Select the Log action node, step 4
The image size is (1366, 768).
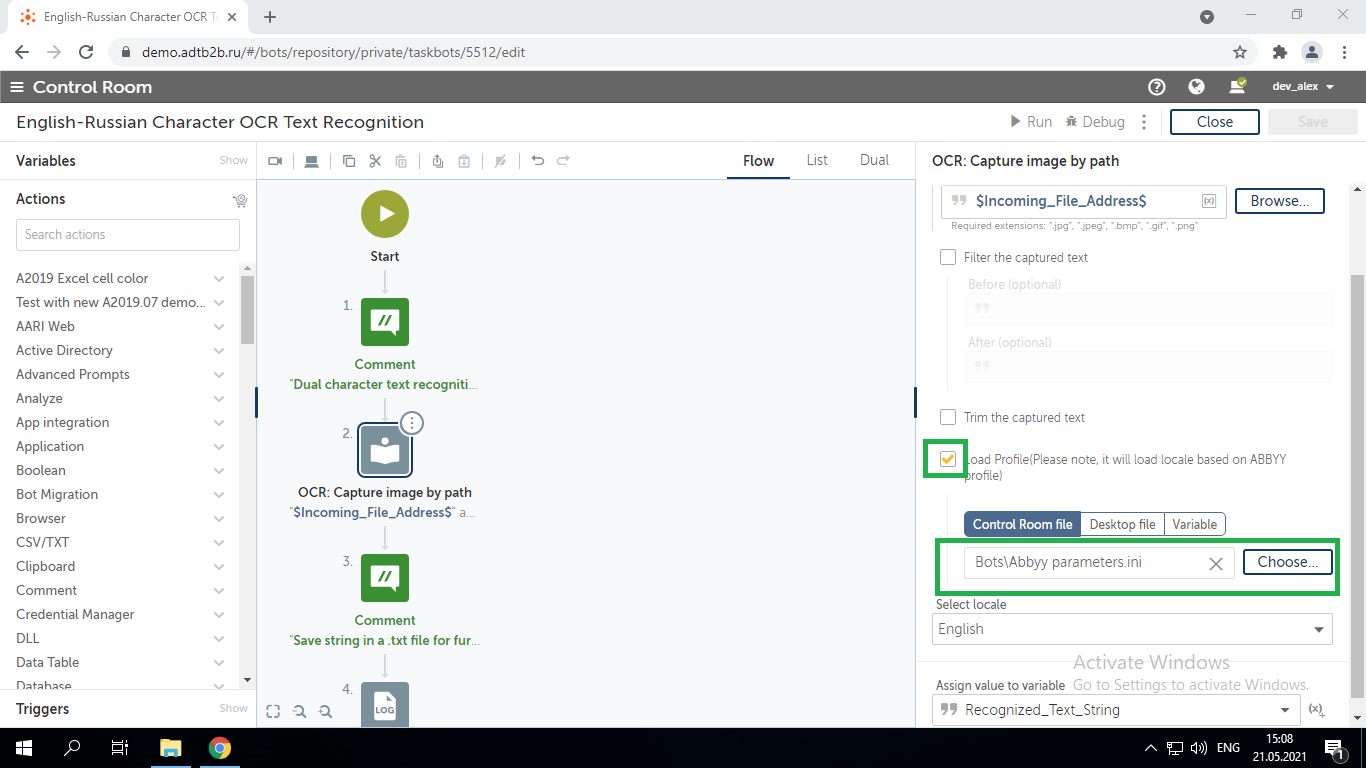click(x=385, y=704)
